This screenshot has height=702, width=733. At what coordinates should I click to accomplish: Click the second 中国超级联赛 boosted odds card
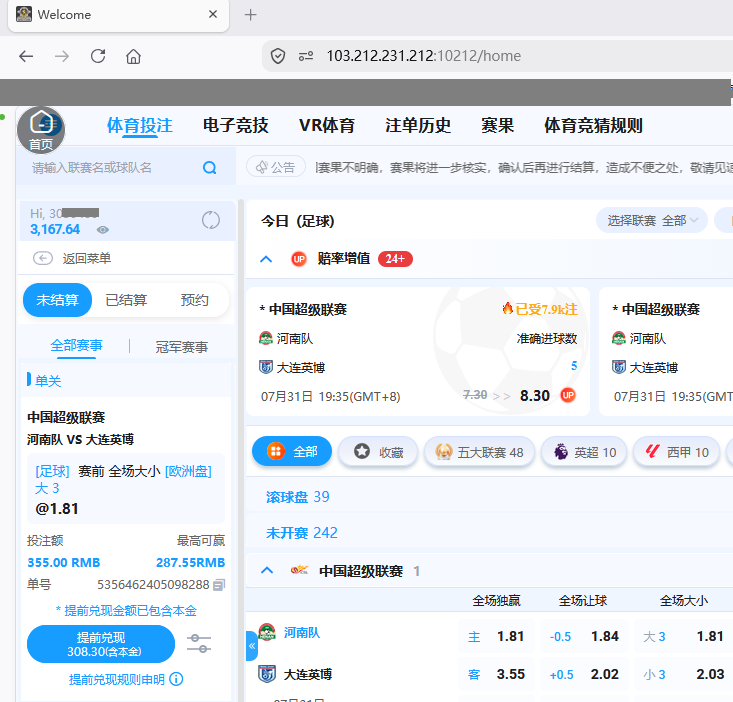pyautogui.click(x=666, y=351)
